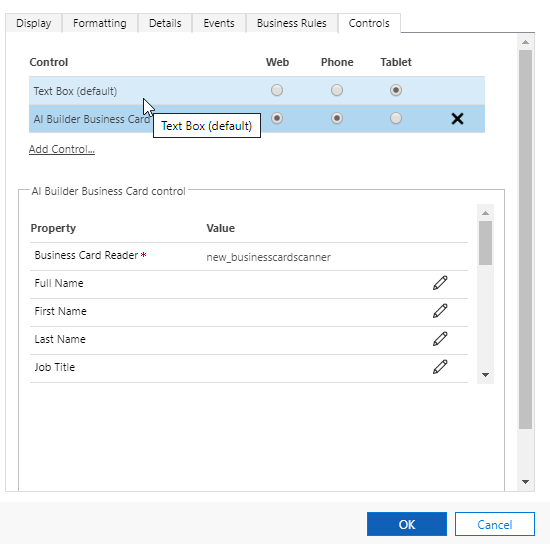Open the Business Rules tab
Viewport: 550px width, 544px height.
click(292, 23)
